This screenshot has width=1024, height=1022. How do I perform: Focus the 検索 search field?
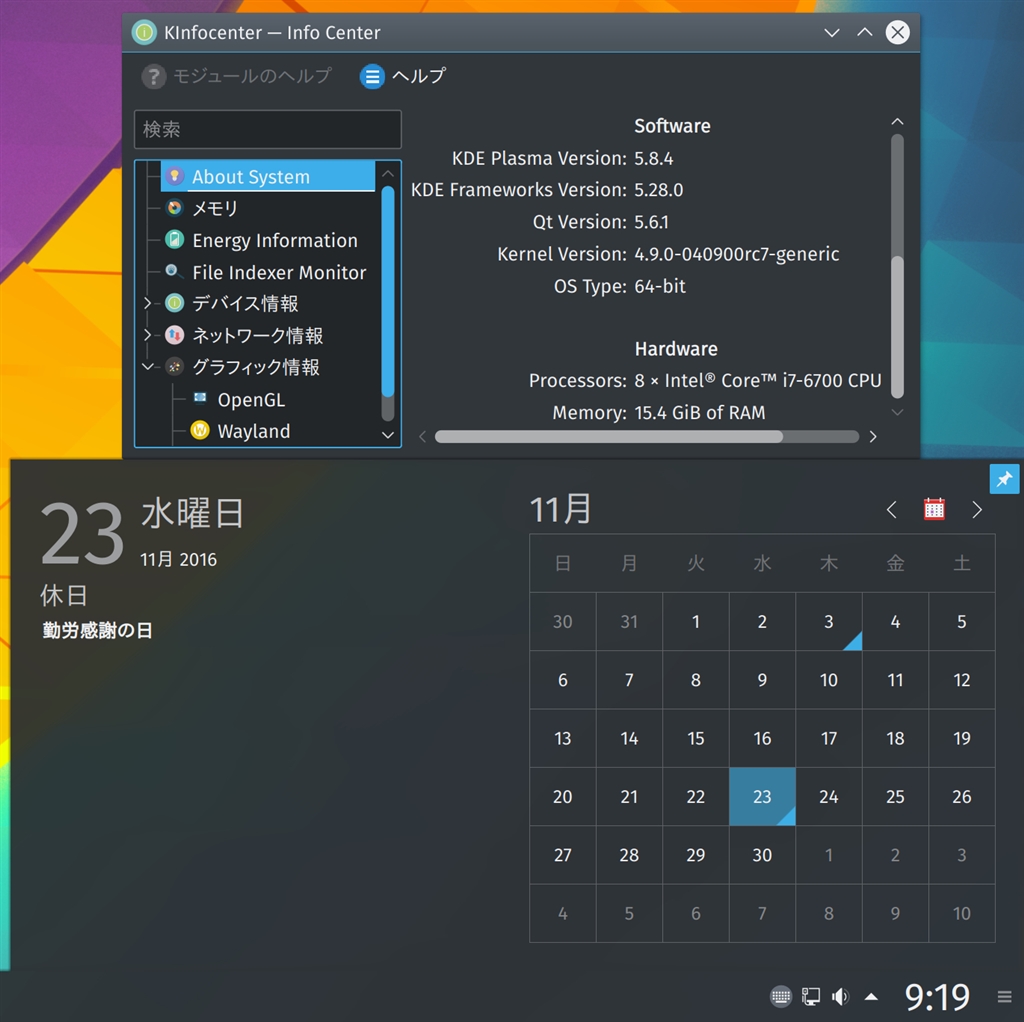268,129
